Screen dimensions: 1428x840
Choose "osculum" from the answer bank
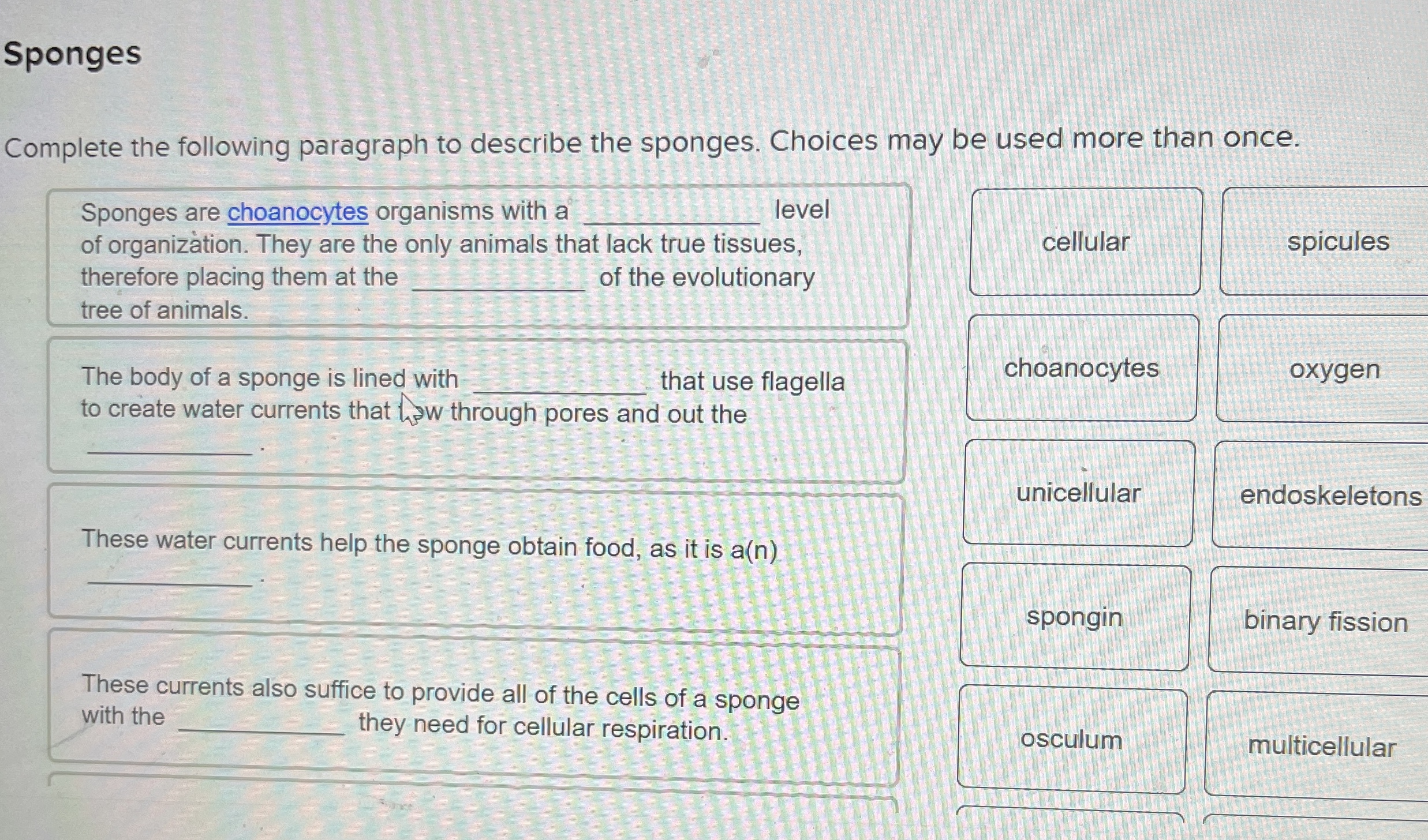click(1071, 740)
